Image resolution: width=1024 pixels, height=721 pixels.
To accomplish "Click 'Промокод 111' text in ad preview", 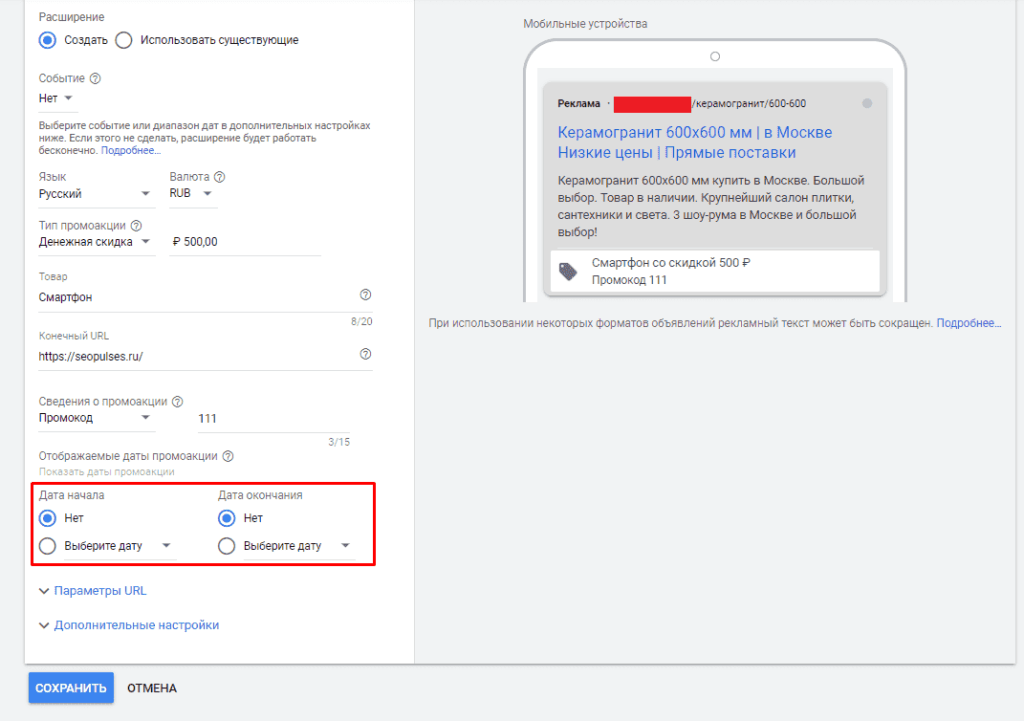I will click(629, 280).
